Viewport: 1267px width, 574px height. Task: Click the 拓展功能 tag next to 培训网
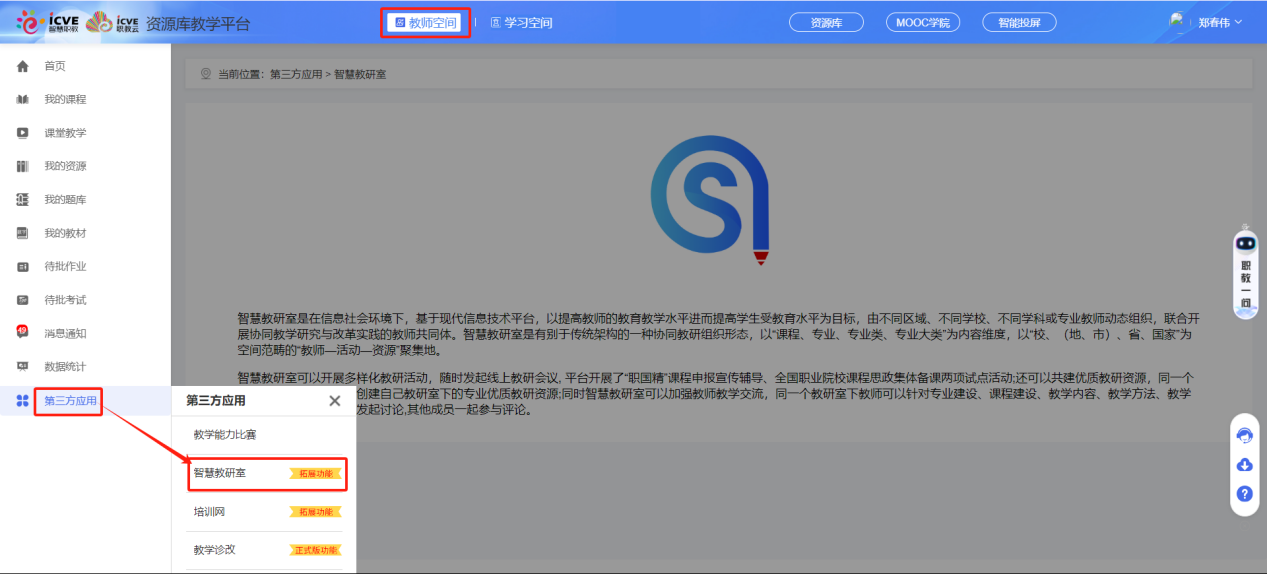315,512
